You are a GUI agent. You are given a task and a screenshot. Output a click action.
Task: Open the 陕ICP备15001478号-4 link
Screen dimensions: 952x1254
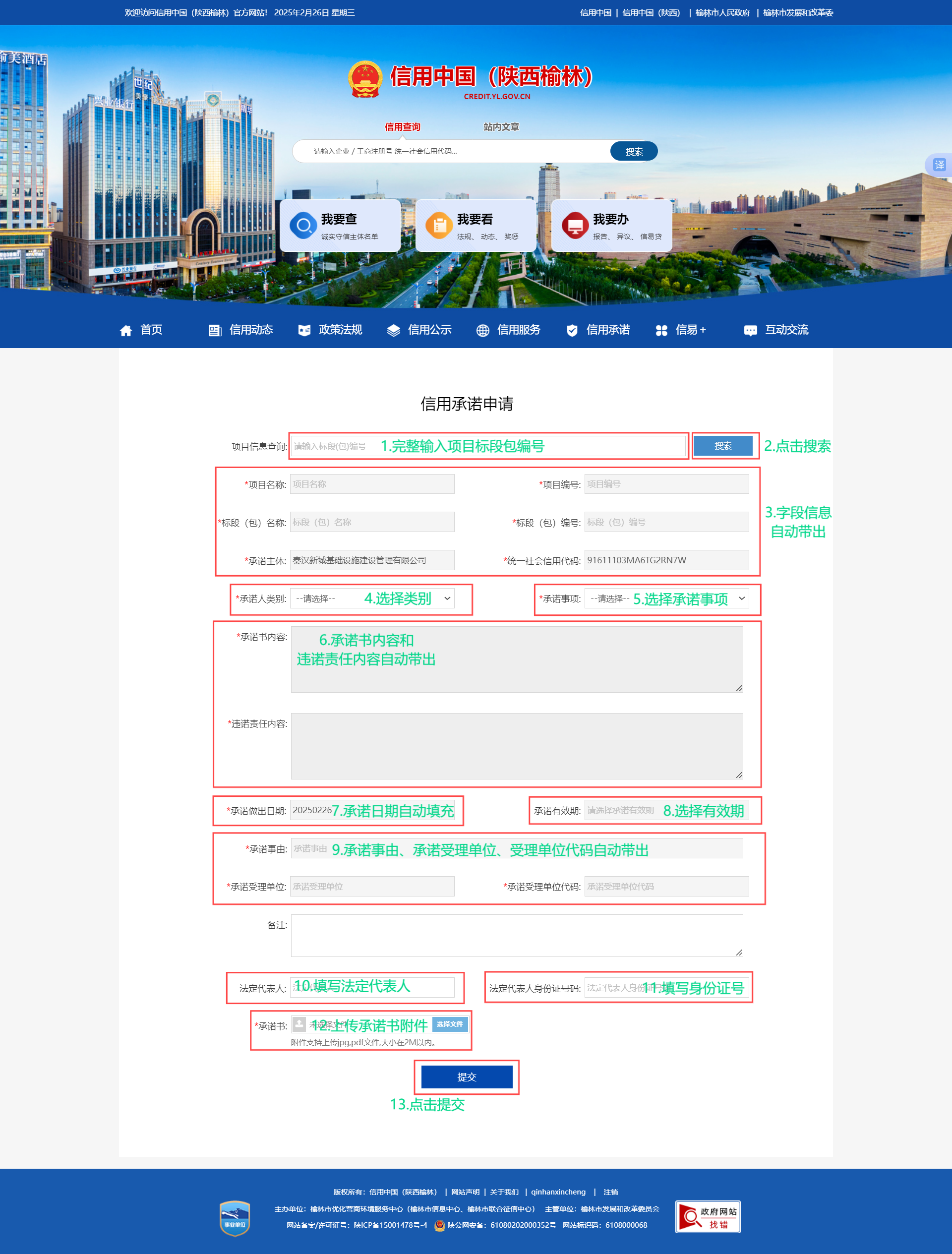391,1225
